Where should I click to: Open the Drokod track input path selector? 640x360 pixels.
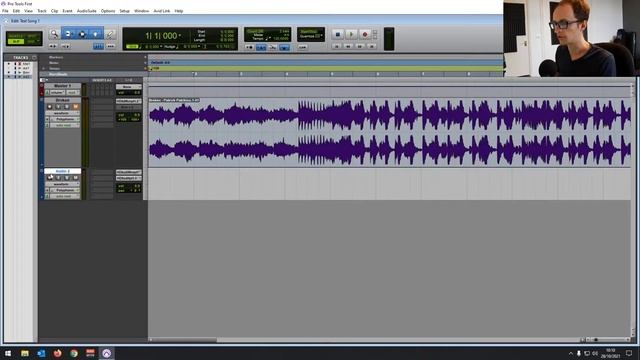pyautogui.click(x=129, y=101)
